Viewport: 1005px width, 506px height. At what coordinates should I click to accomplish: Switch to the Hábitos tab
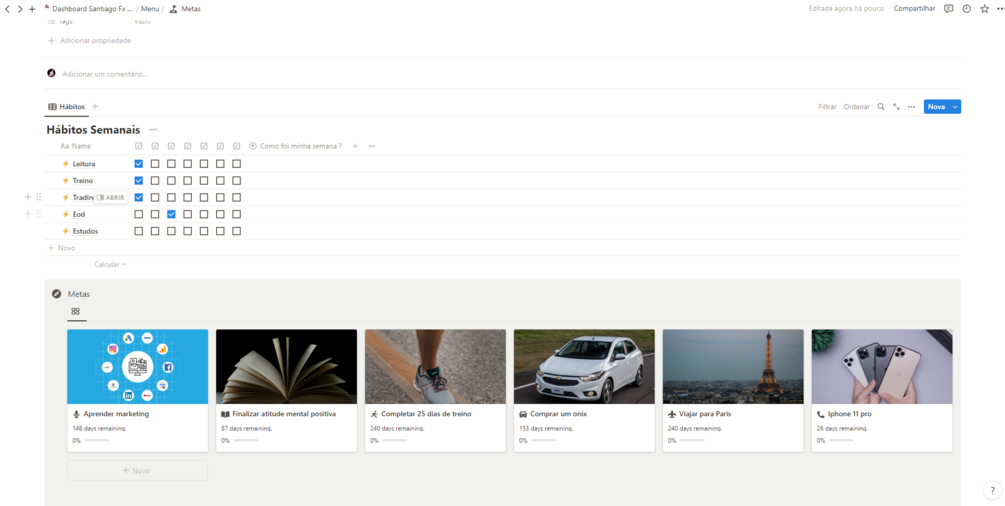(x=67, y=106)
